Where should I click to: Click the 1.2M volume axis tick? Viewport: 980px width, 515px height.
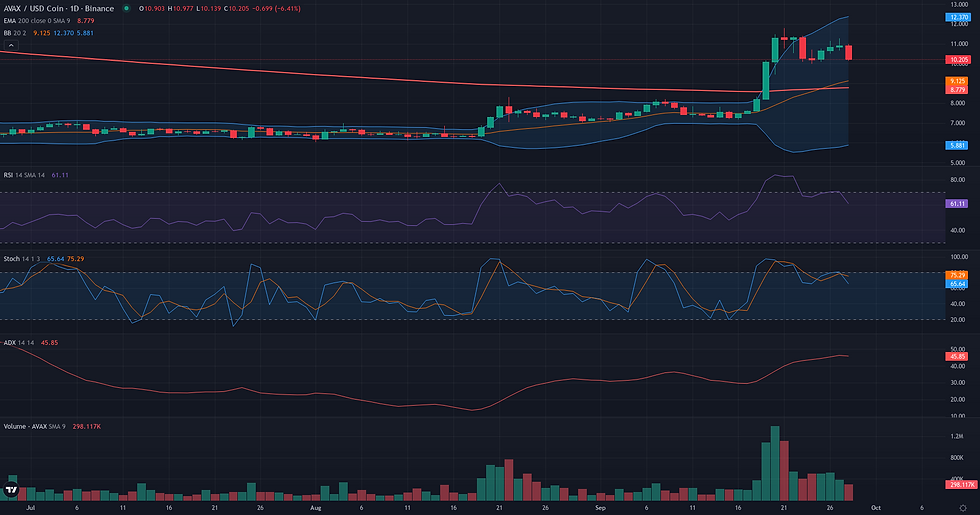pyautogui.click(x=957, y=436)
